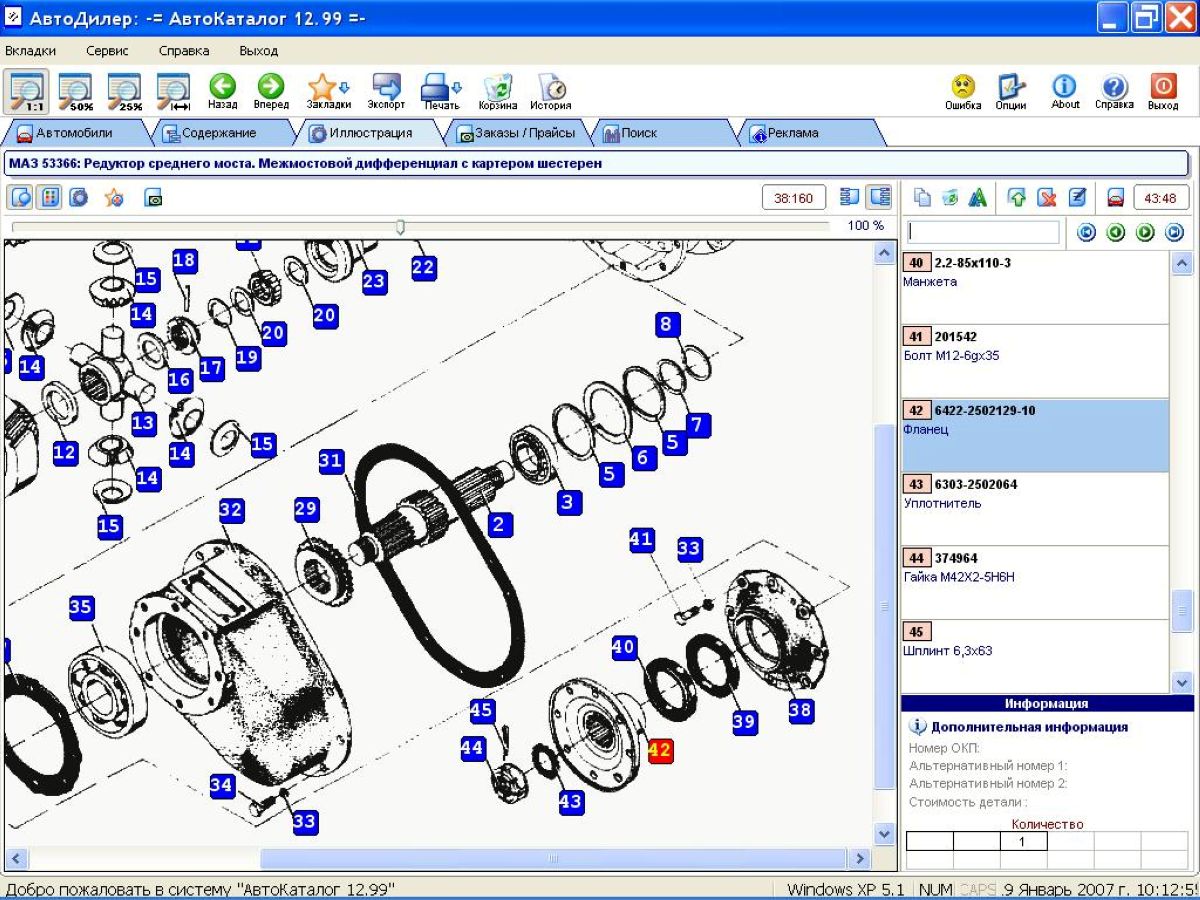Click the green refresh icon in parts panel
1200x900 pixels.
950,198
